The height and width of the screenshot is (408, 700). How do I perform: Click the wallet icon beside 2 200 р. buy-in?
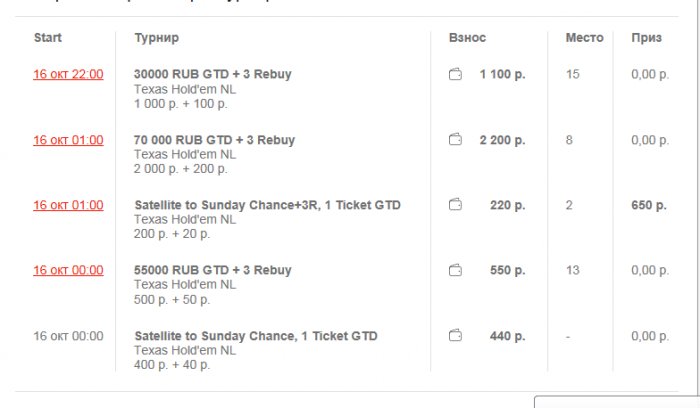pyautogui.click(x=455, y=140)
